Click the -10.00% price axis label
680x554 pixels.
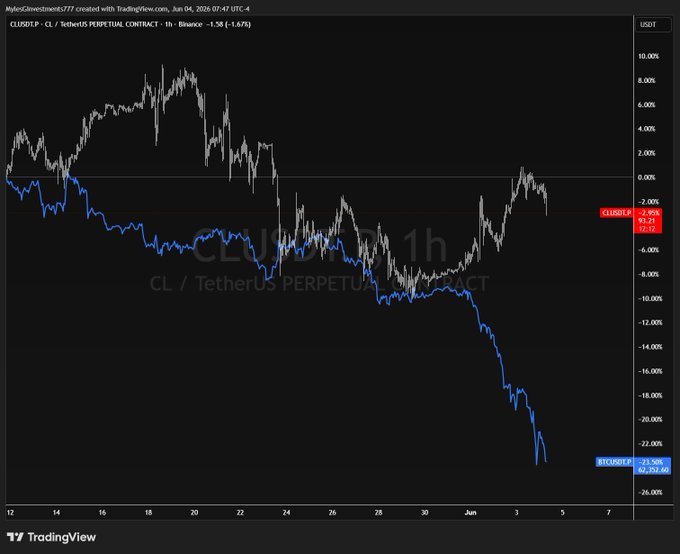pos(650,298)
